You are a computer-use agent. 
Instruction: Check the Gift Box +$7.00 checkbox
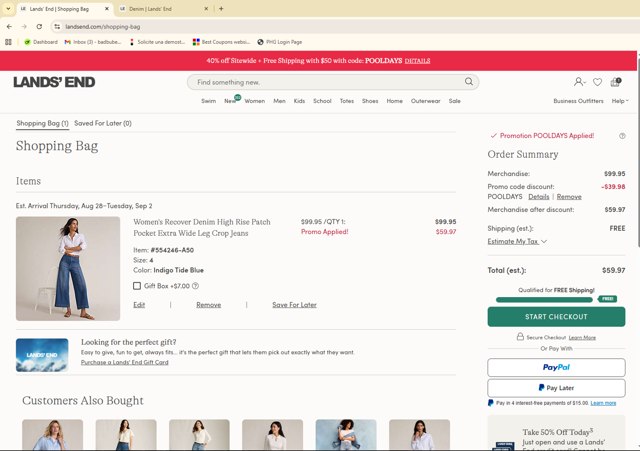pyautogui.click(x=137, y=286)
